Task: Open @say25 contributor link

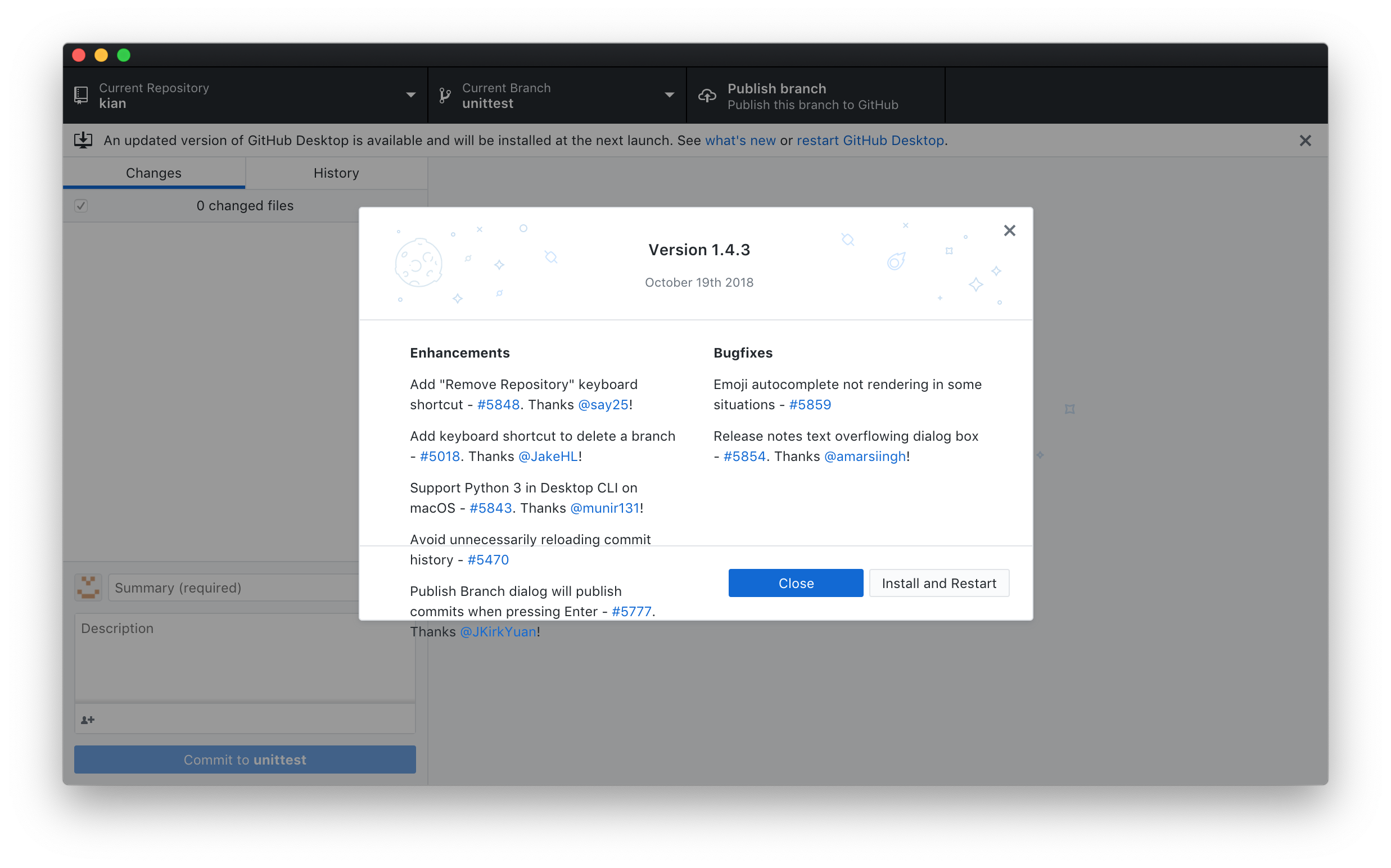Action: click(x=603, y=405)
